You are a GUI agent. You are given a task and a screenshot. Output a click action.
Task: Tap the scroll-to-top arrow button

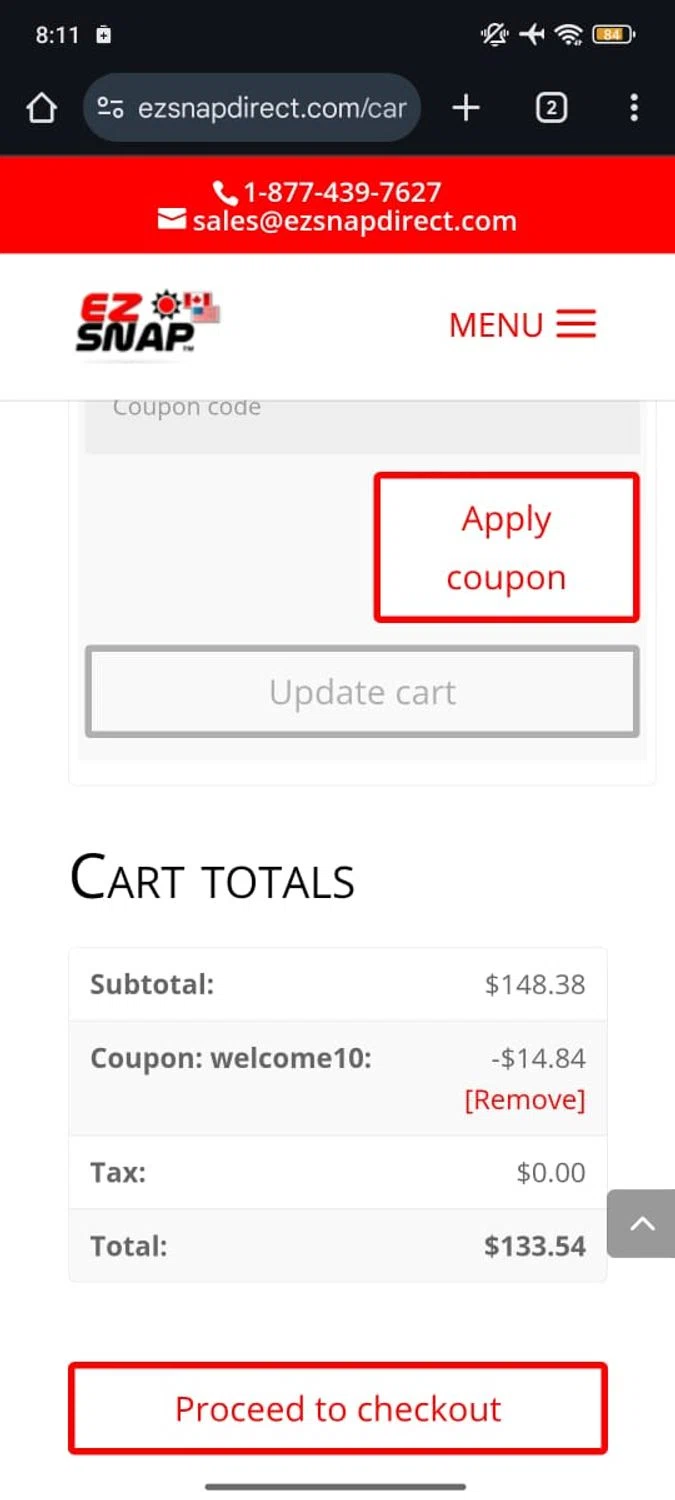(x=641, y=1223)
